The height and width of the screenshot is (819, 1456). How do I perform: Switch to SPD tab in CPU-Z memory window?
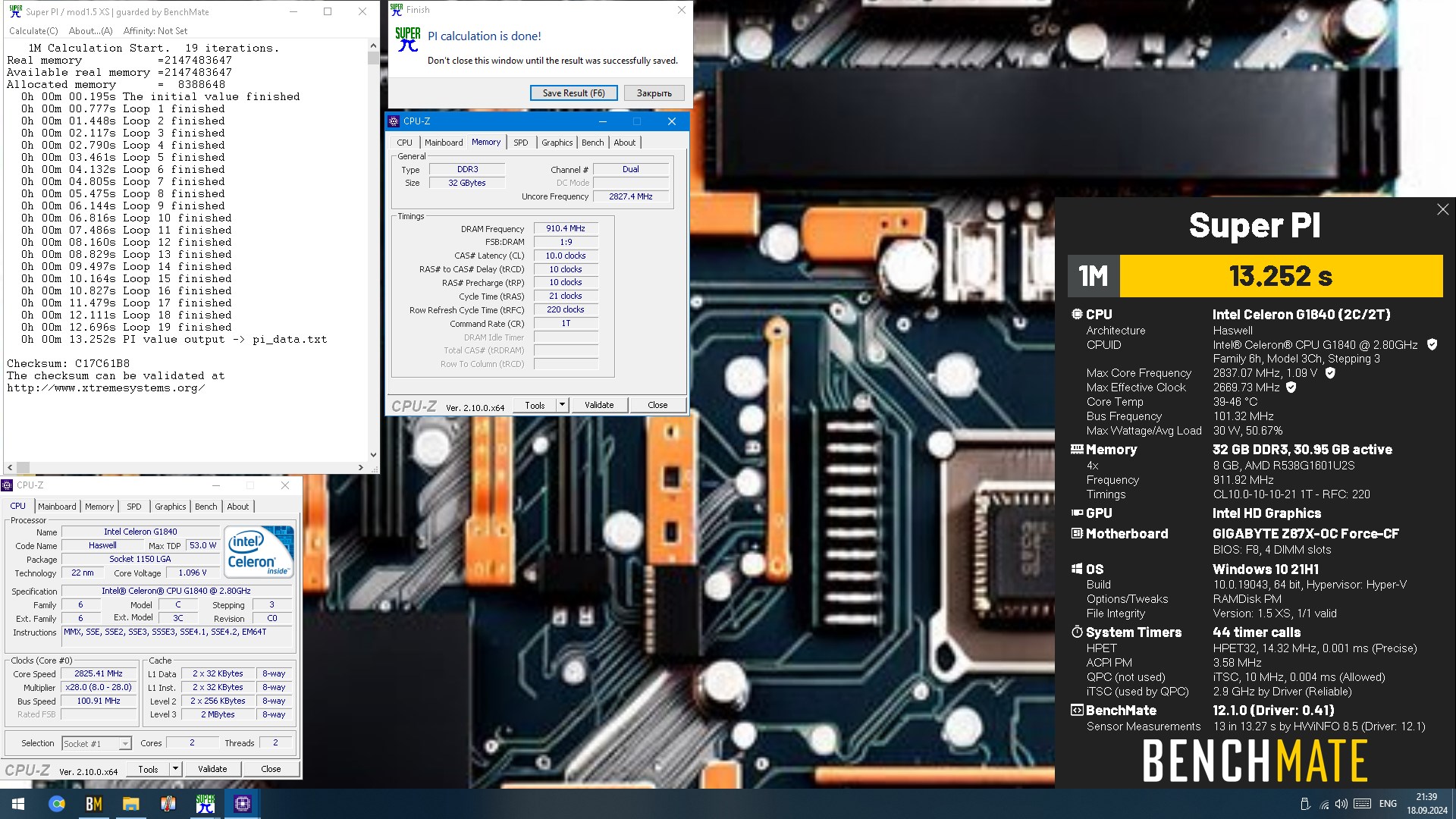(521, 143)
